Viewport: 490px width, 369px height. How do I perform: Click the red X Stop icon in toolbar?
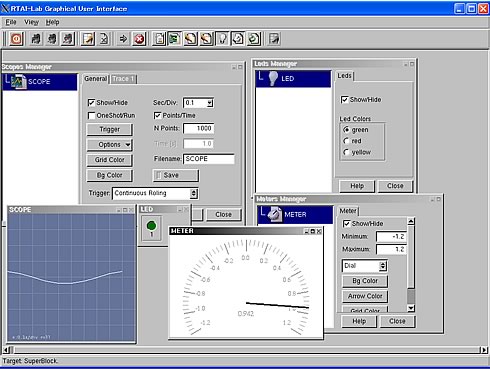click(139, 39)
